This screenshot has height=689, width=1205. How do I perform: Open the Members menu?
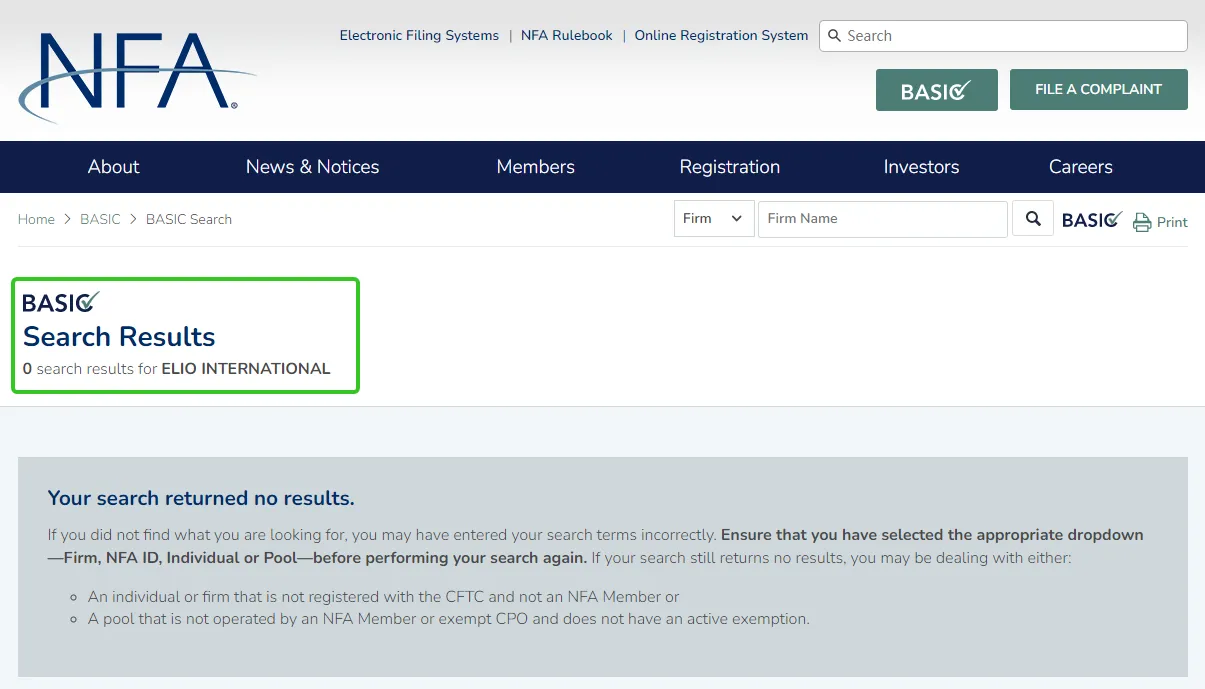535,167
